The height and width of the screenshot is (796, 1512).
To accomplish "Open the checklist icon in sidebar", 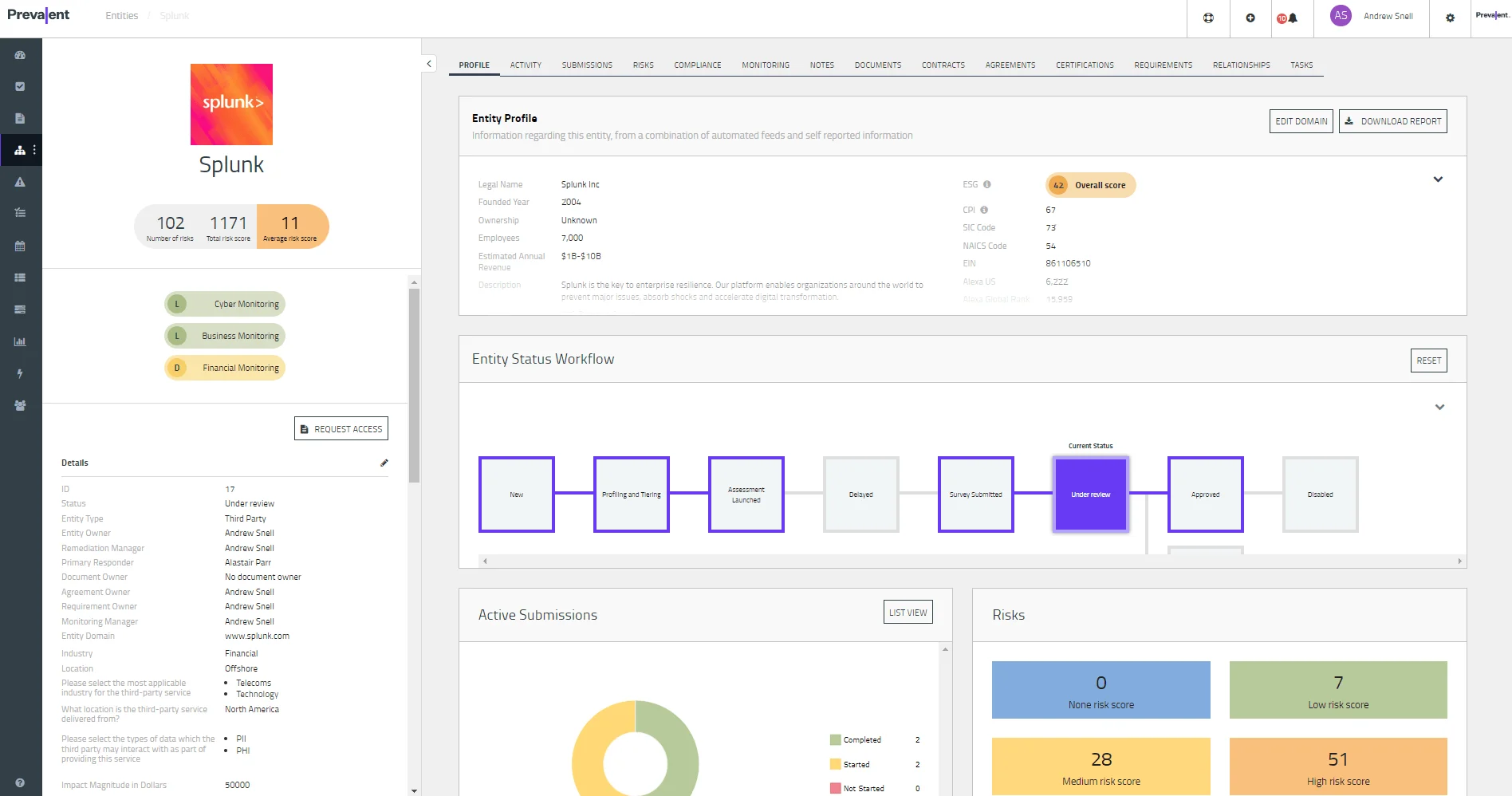I will [20, 213].
